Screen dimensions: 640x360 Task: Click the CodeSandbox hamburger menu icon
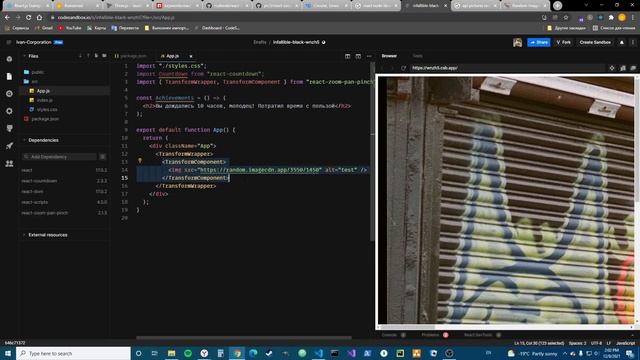[9, 42]
